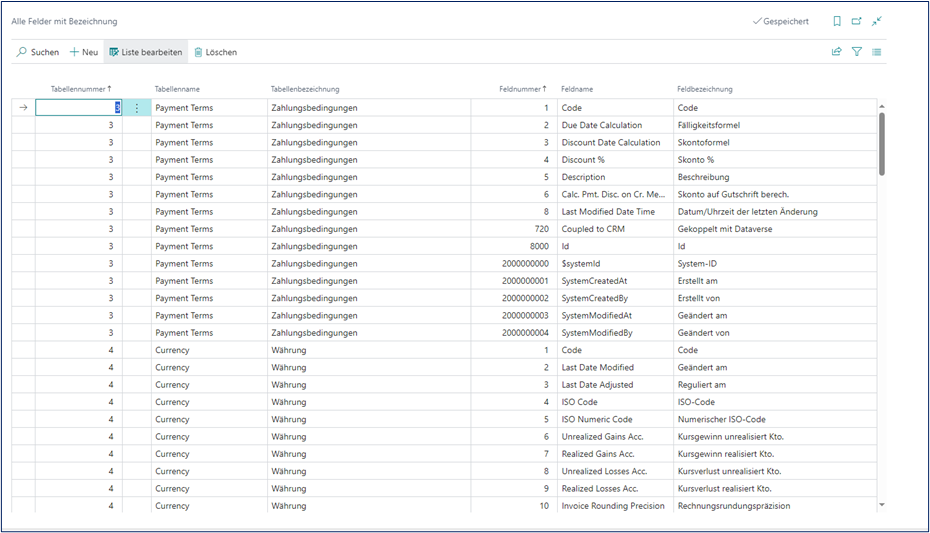Sort by Feldnummer column header

point(522,89)
